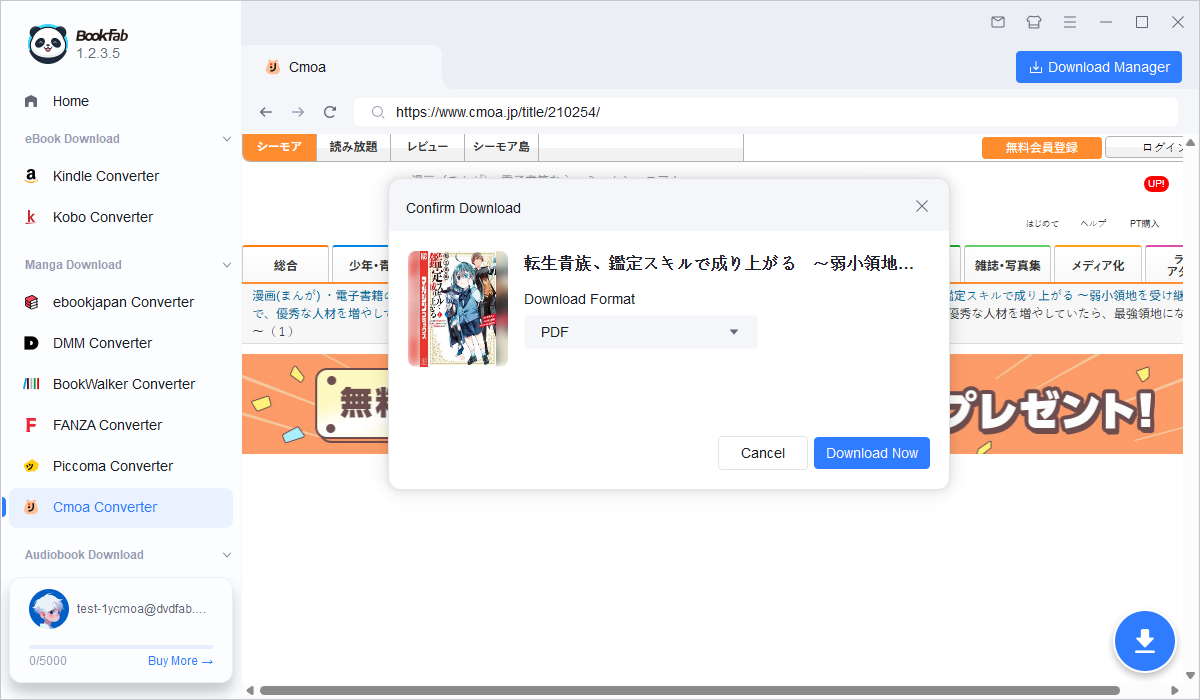Click the manga title text in dialog
This screenshot has width=1200, height=700.
click(719, 264)
